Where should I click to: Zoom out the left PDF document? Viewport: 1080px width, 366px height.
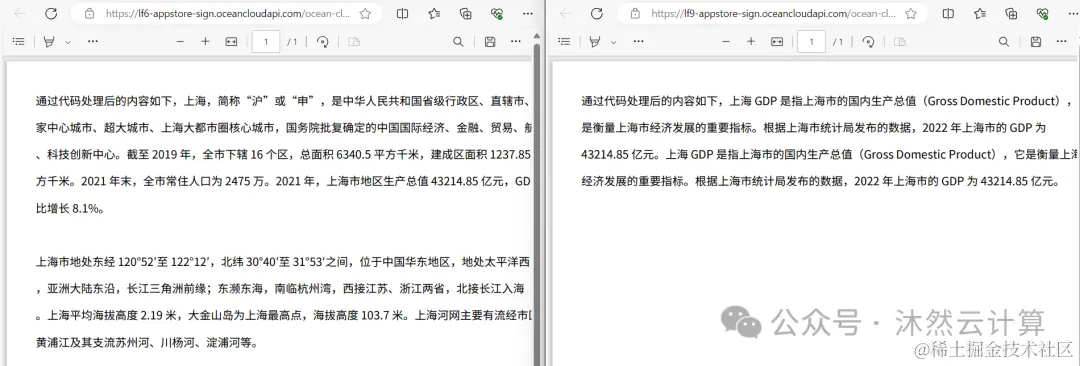pos(180,42)
